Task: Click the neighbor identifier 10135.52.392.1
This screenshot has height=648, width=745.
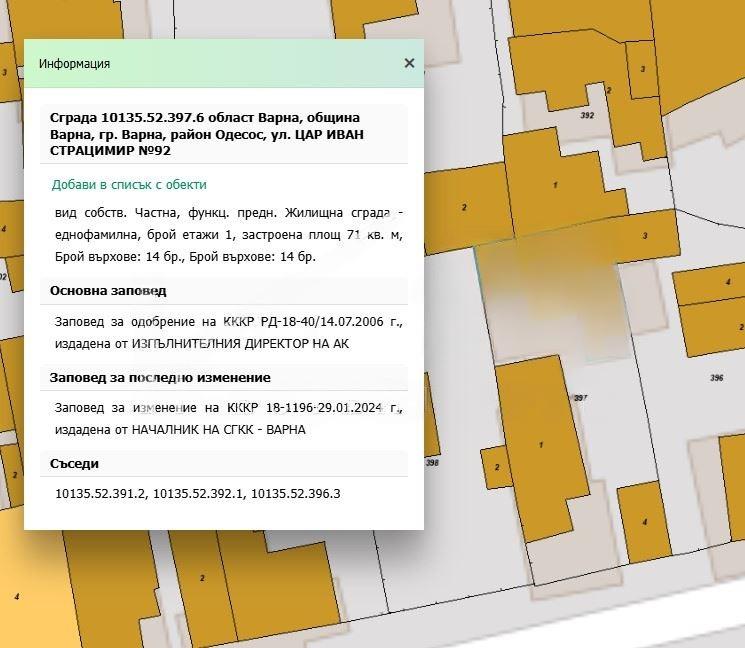Action: point(198,494)
